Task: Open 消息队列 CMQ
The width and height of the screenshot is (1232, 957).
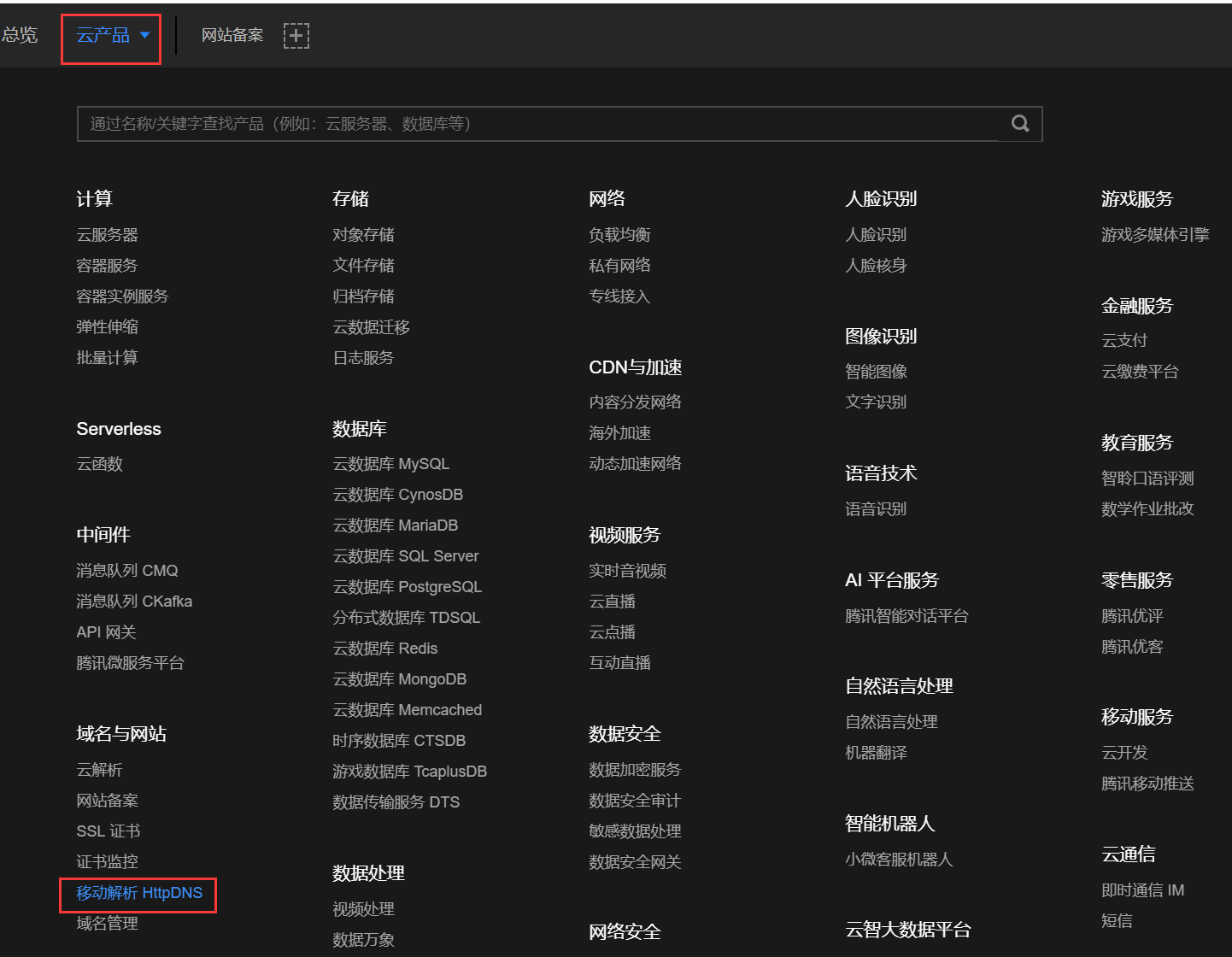Action: pos(127,571)
